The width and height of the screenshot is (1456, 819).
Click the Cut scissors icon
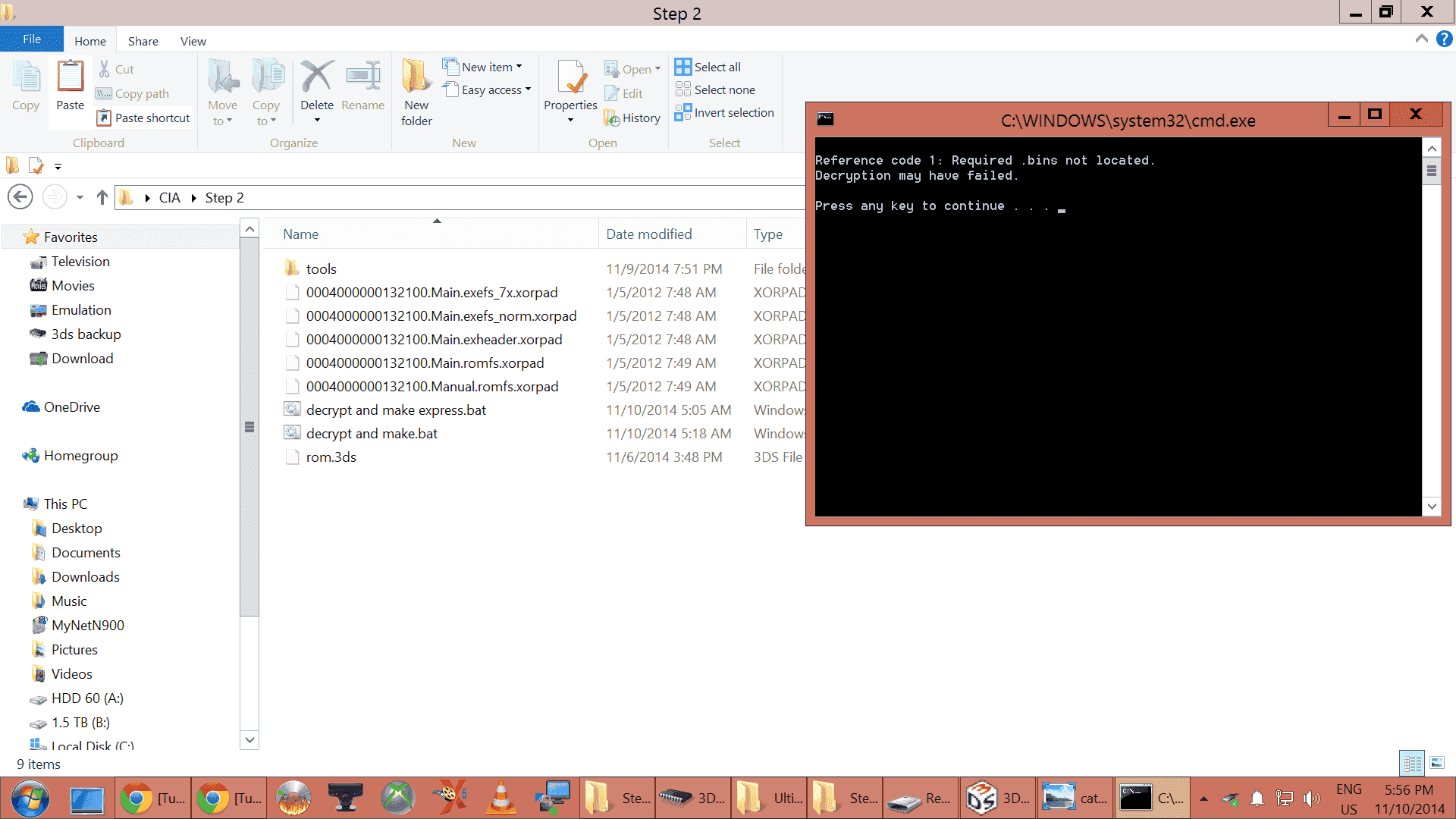click(x=105, y=69)
